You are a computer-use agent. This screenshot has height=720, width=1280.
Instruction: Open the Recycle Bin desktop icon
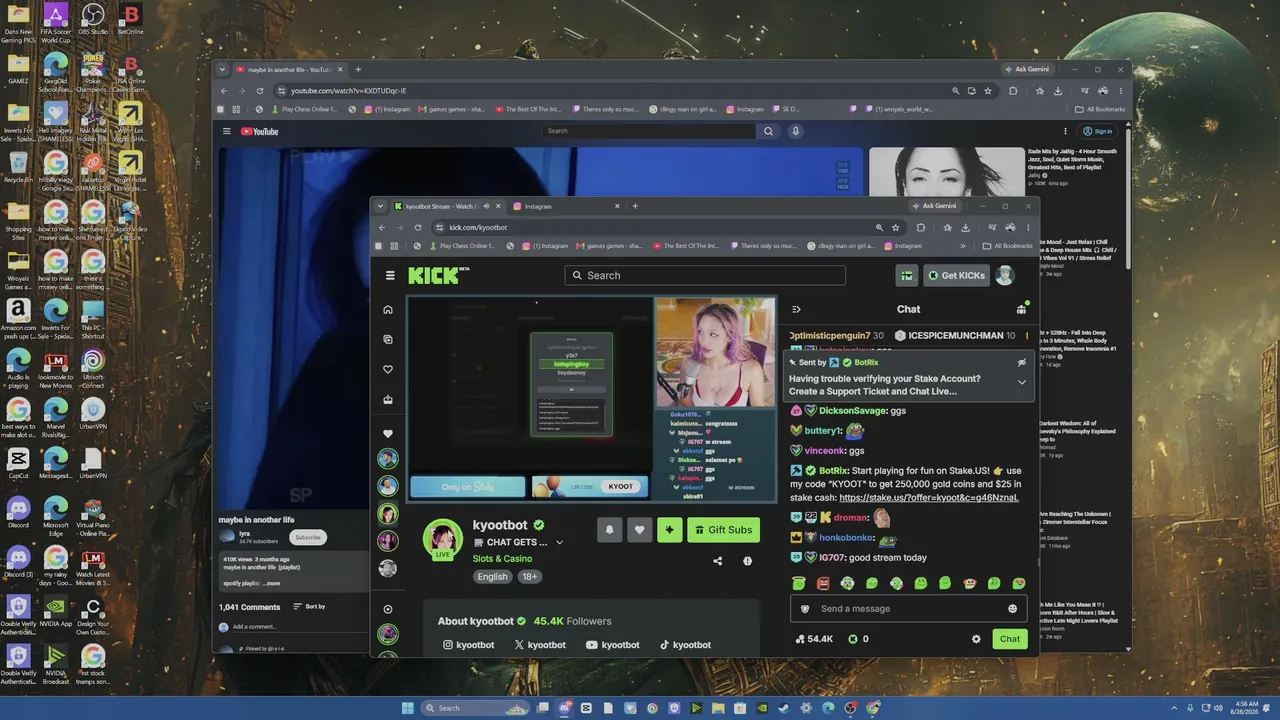pos(18,167)
